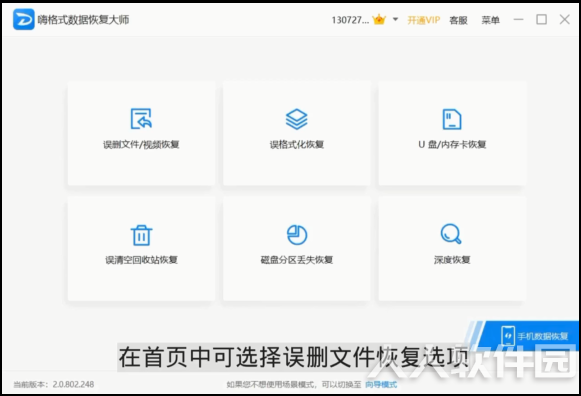This screenshot has width=581, height=396.
Task: Select the 磁盘分区丢失恢复 pie icon
Action: coord(297,234)
